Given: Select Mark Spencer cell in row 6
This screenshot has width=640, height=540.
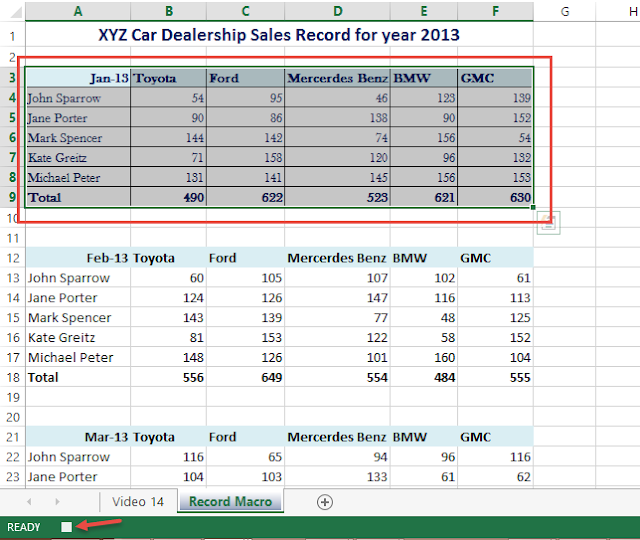Looking at the screenshot, I should (x=78, y=138).
